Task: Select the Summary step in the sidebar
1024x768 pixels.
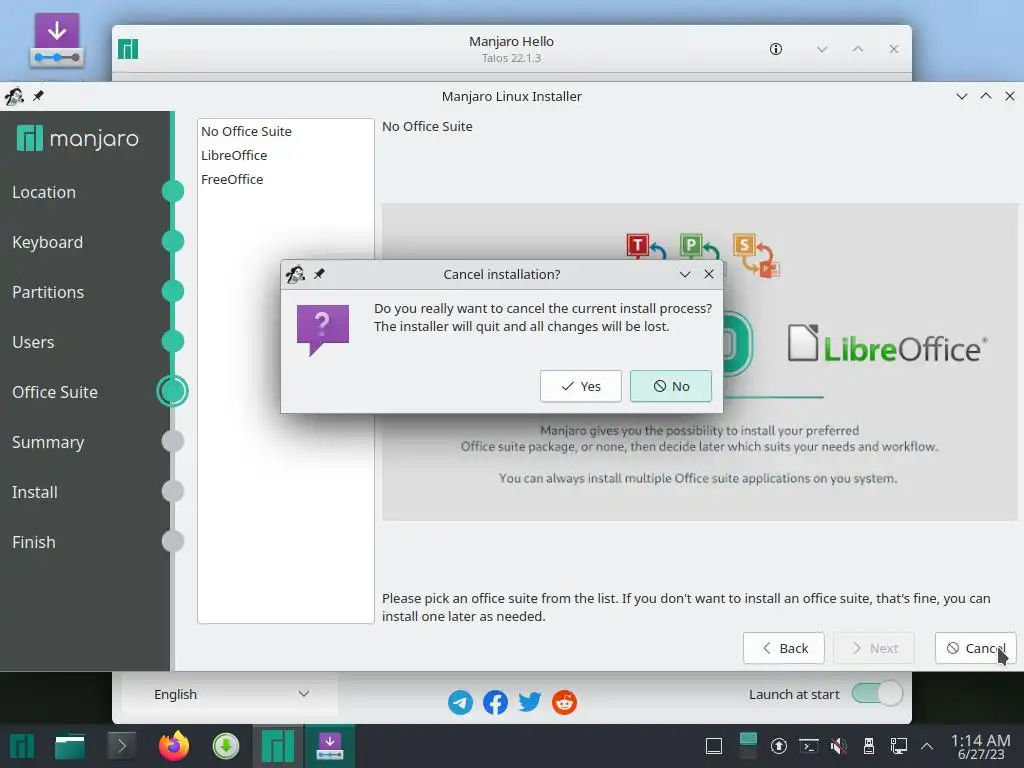Action: click(48, 442)
